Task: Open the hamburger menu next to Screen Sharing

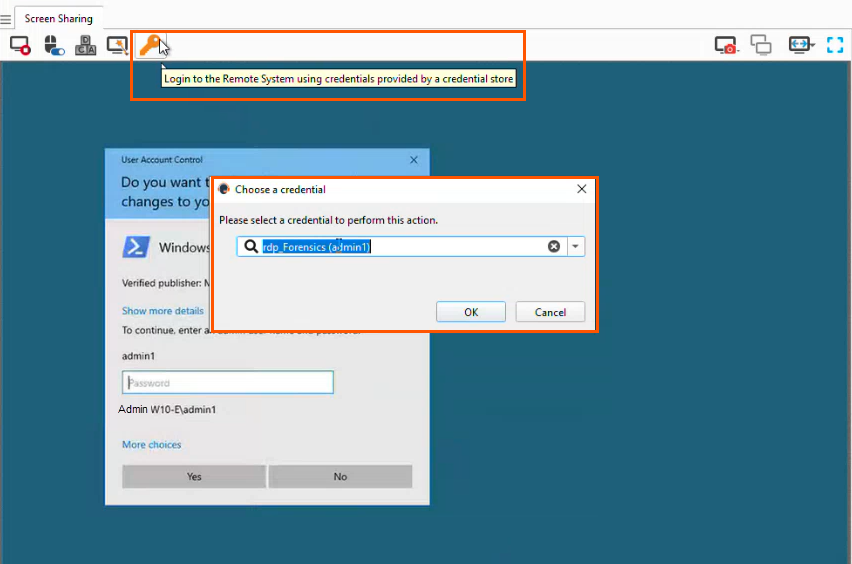Action: [5, 20]
